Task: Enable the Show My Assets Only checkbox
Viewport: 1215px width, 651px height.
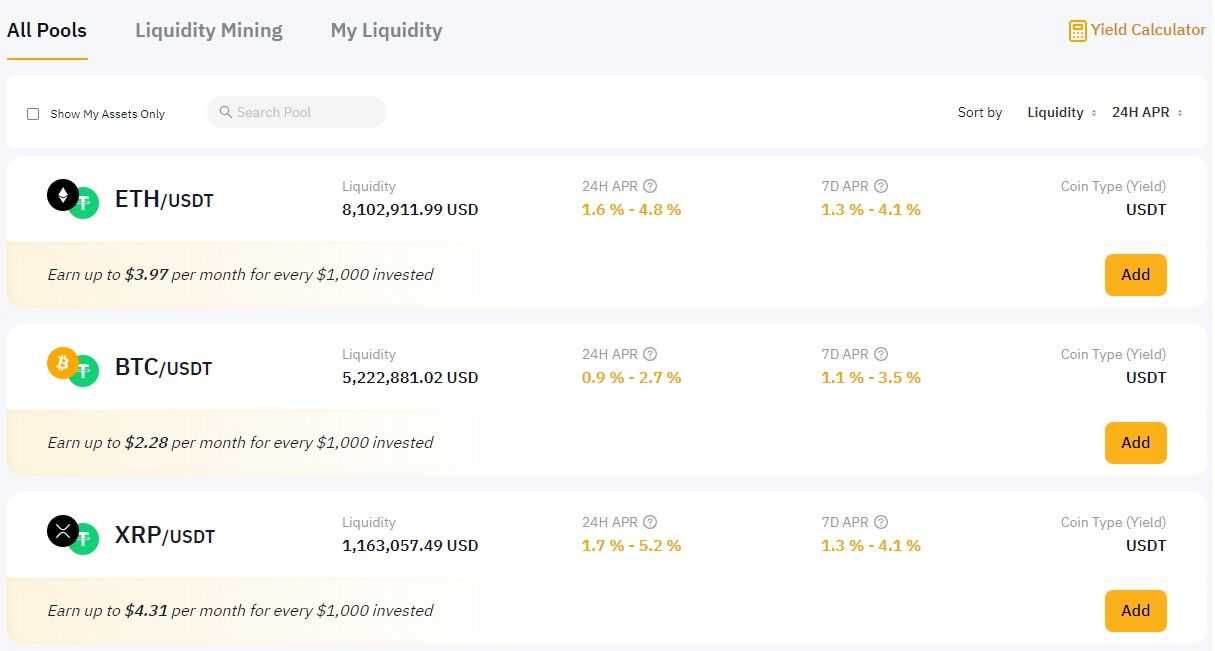Action: point(33,113)
